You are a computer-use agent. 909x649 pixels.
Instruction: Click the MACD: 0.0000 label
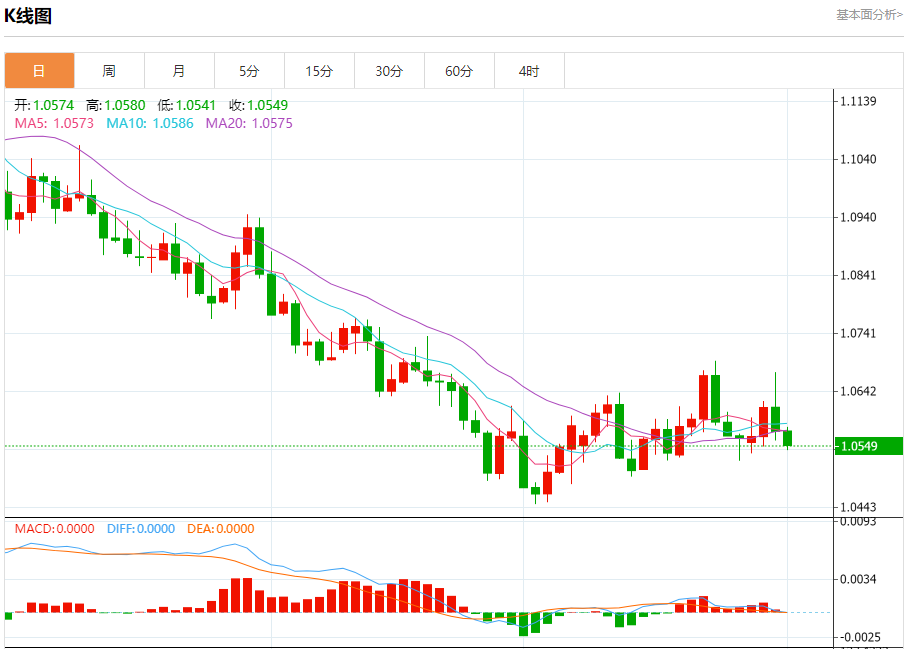54,528
